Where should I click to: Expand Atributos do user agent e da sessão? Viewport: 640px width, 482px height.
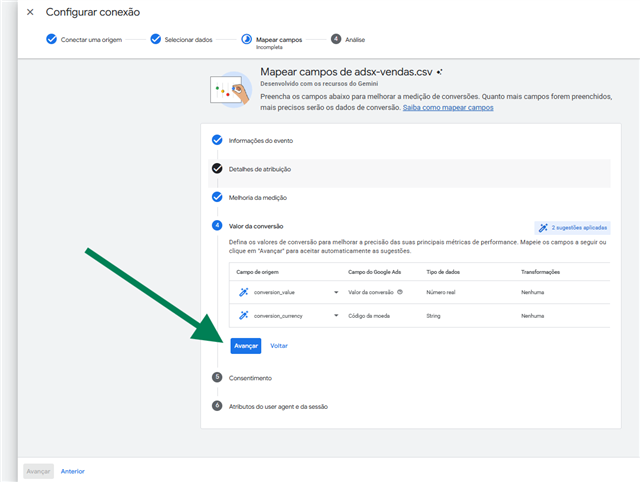click(x=278, y=407)
